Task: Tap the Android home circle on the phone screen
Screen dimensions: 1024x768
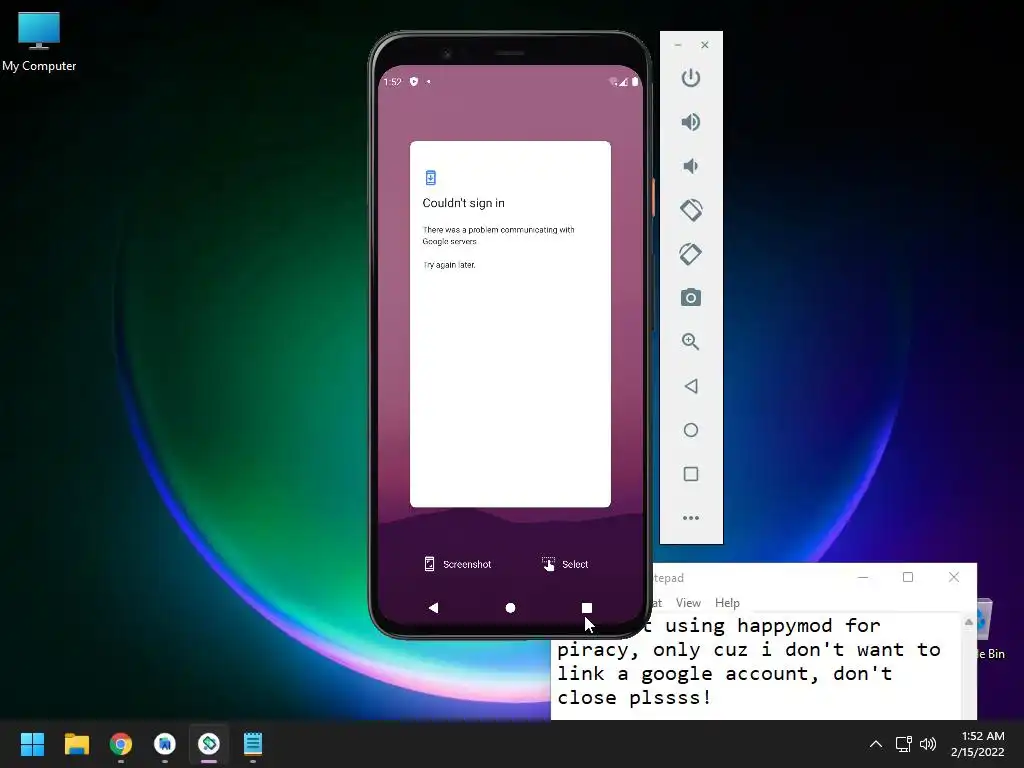Action: coord(510,608)
